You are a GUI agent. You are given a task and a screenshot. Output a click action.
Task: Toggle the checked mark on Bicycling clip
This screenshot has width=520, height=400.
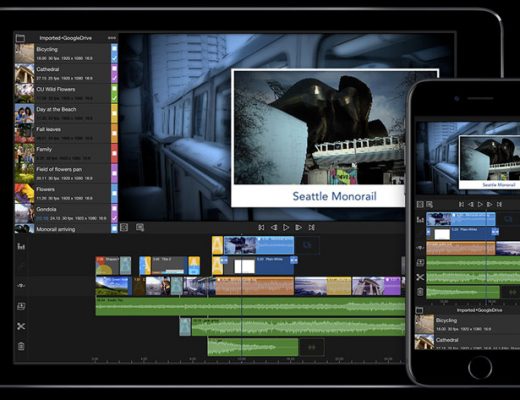click(x=114, y=58)
